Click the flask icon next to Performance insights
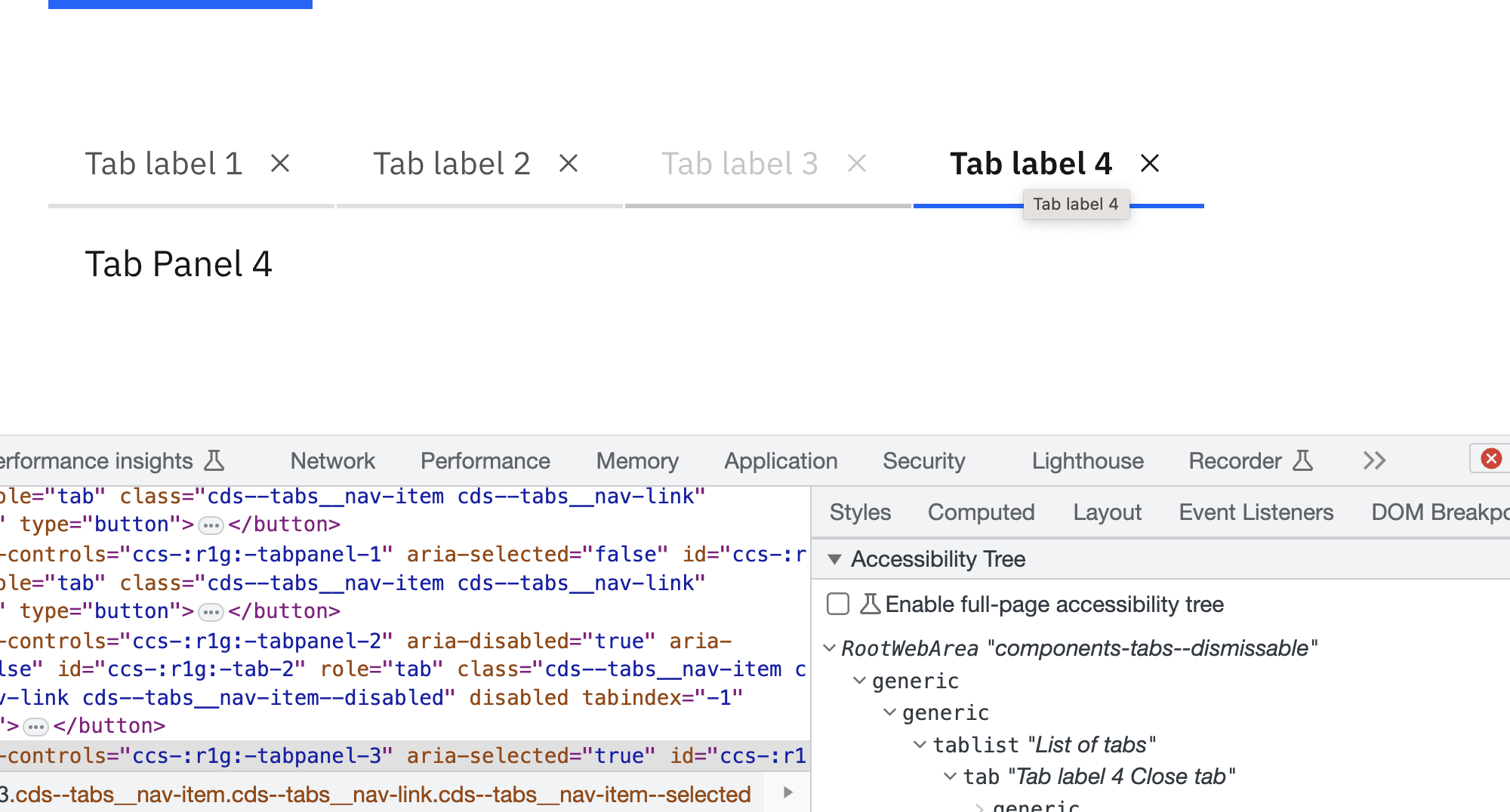 tap(214, 460)
